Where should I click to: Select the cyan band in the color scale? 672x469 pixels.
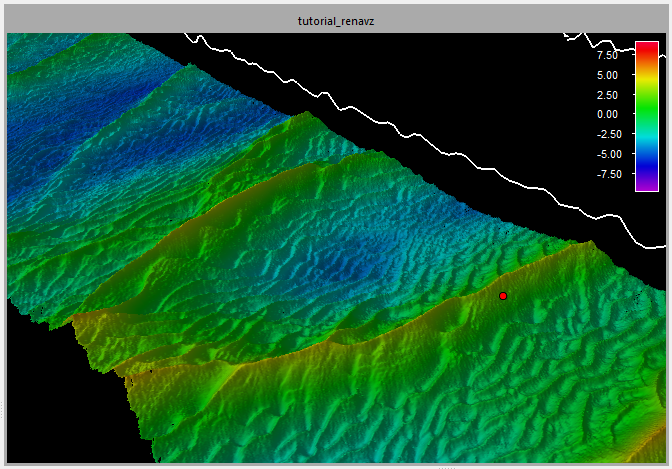coord(646,138)
